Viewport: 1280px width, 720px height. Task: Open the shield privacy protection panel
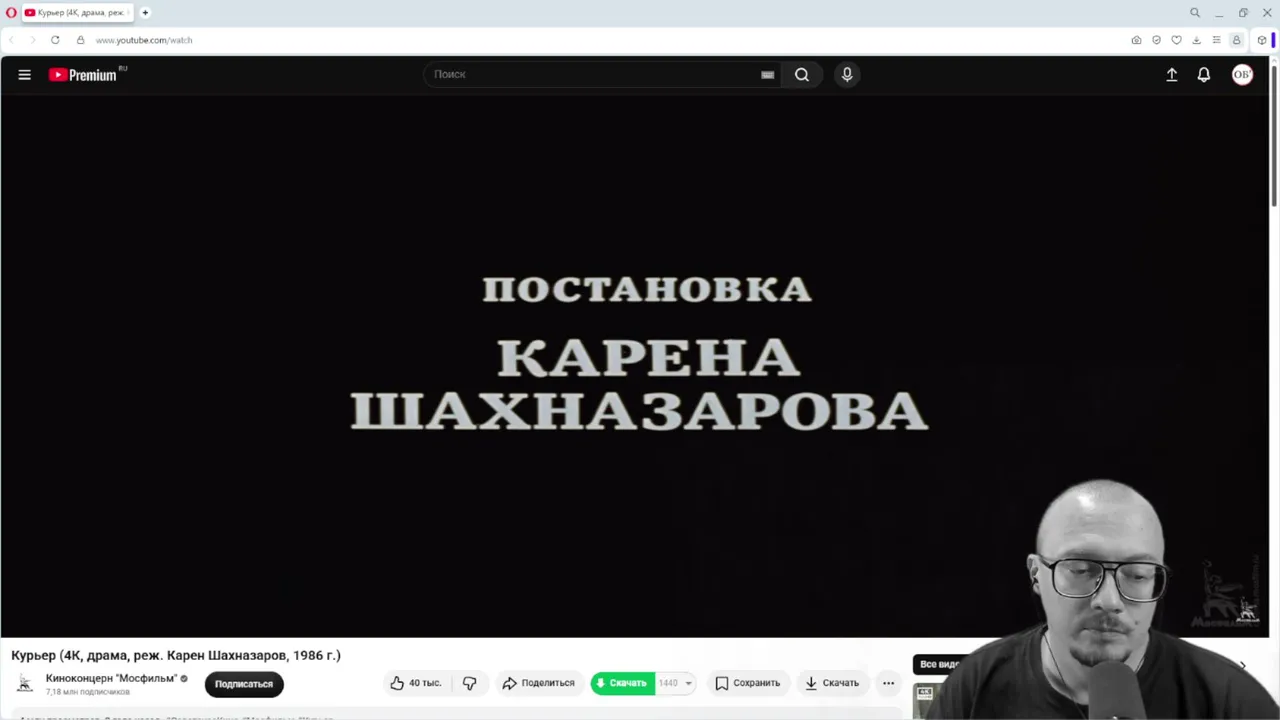pyautogui.click(x=1156, y=40)
